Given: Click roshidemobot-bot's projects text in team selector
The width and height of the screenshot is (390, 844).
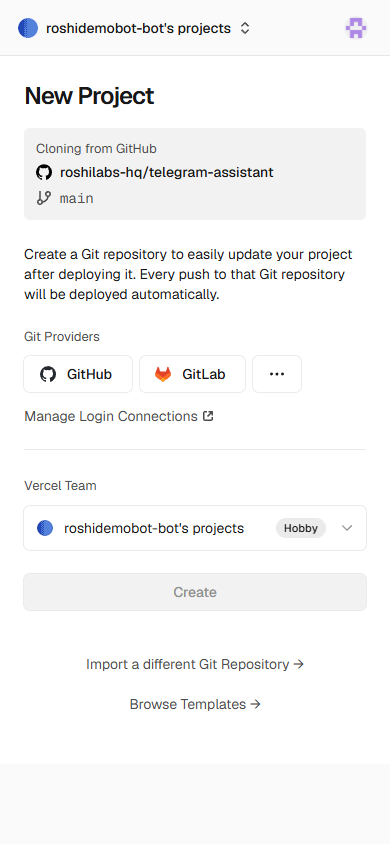Looking at the screenshot, I should point(154,529).
